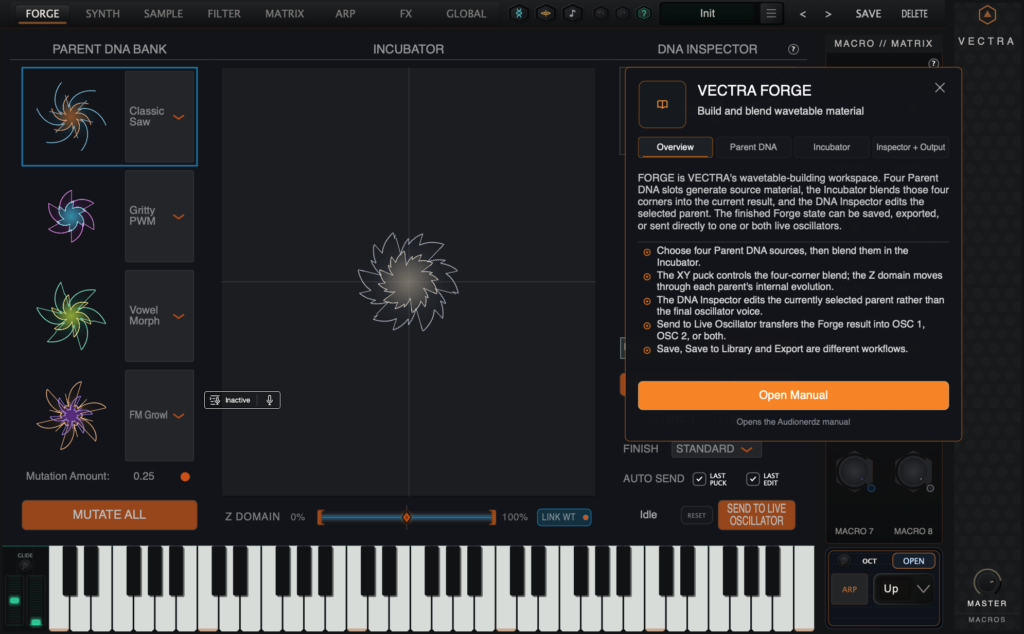This screenshot has width=1024, height=634.
Task: Toggle the Last Puck auto send checkbox
Action: pyautogui.click(x=699, y=479)
